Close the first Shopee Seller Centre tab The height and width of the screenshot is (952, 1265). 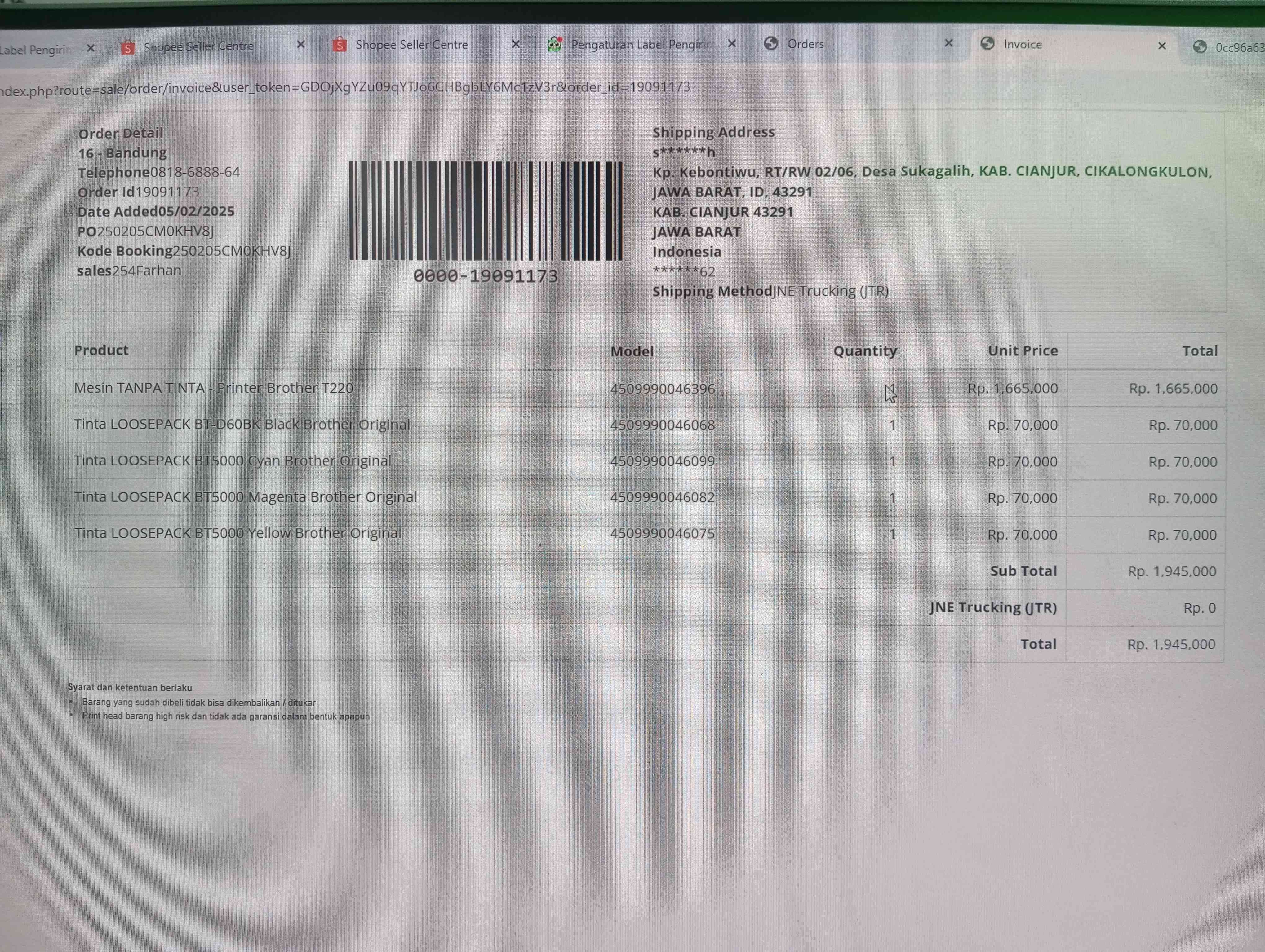click(301, 45)
